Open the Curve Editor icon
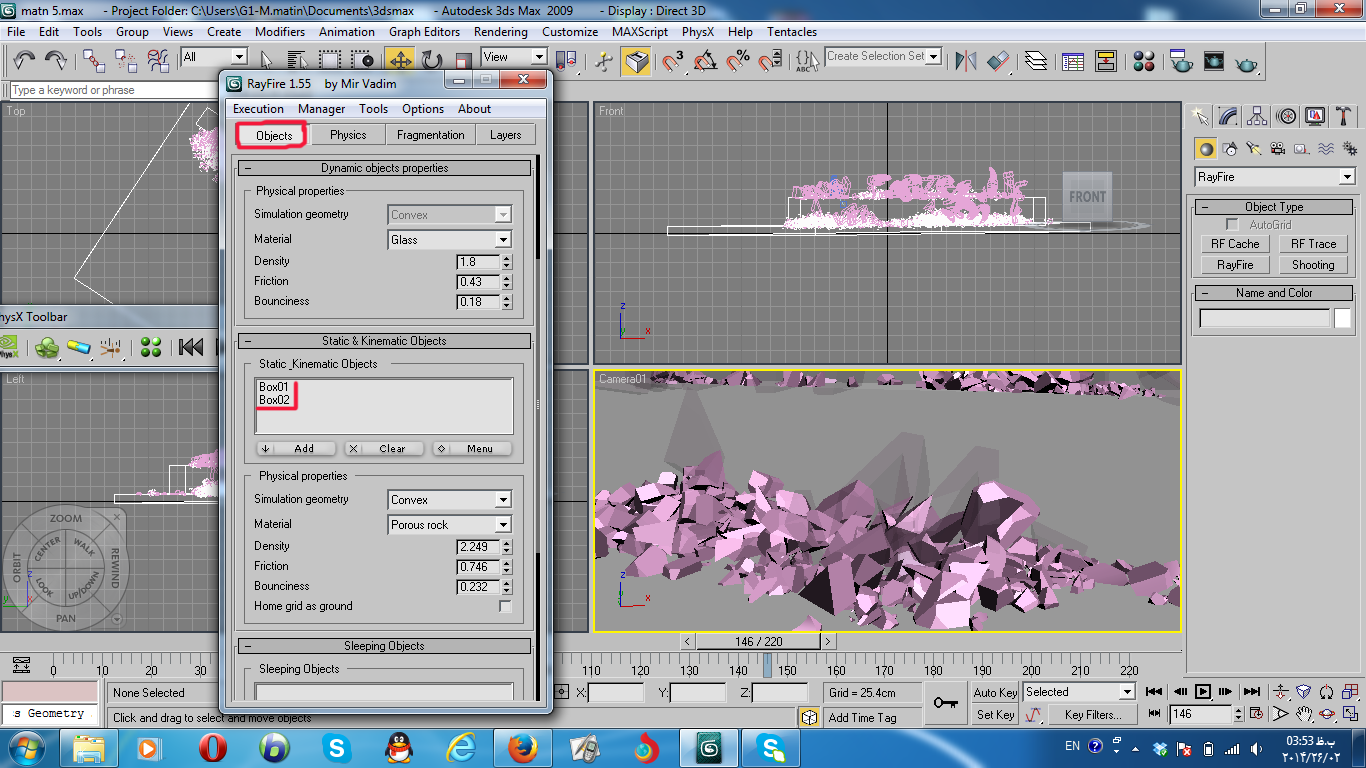The width and height of the screenshot is (1366, 768). [x=1073, y=60]
